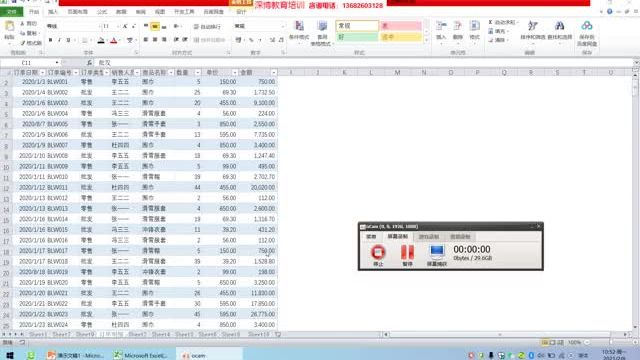Toggle italic formatting in ribbon
The width and height of the screenshot is (640, 360).
point(59,40)
